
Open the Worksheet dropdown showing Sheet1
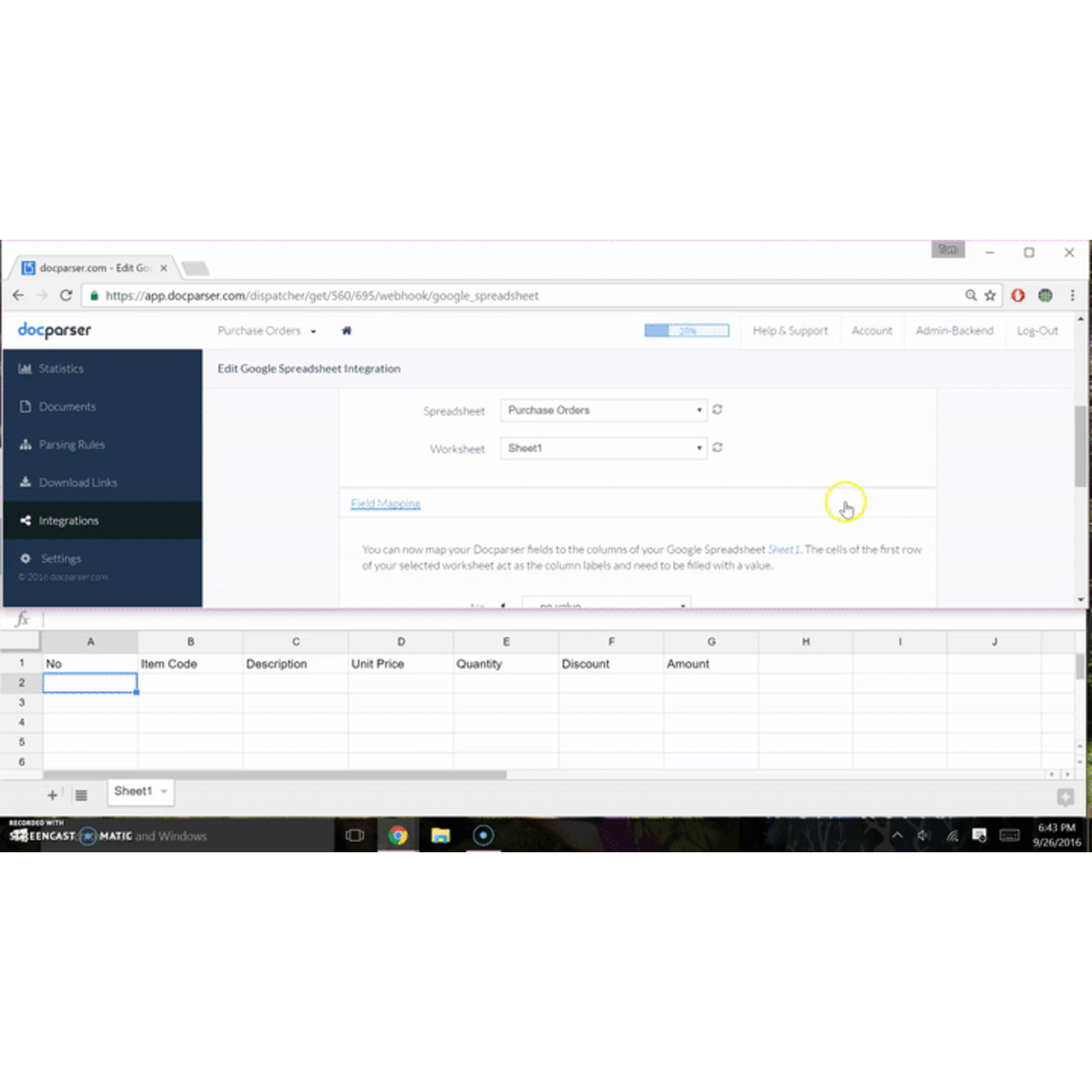603,447
